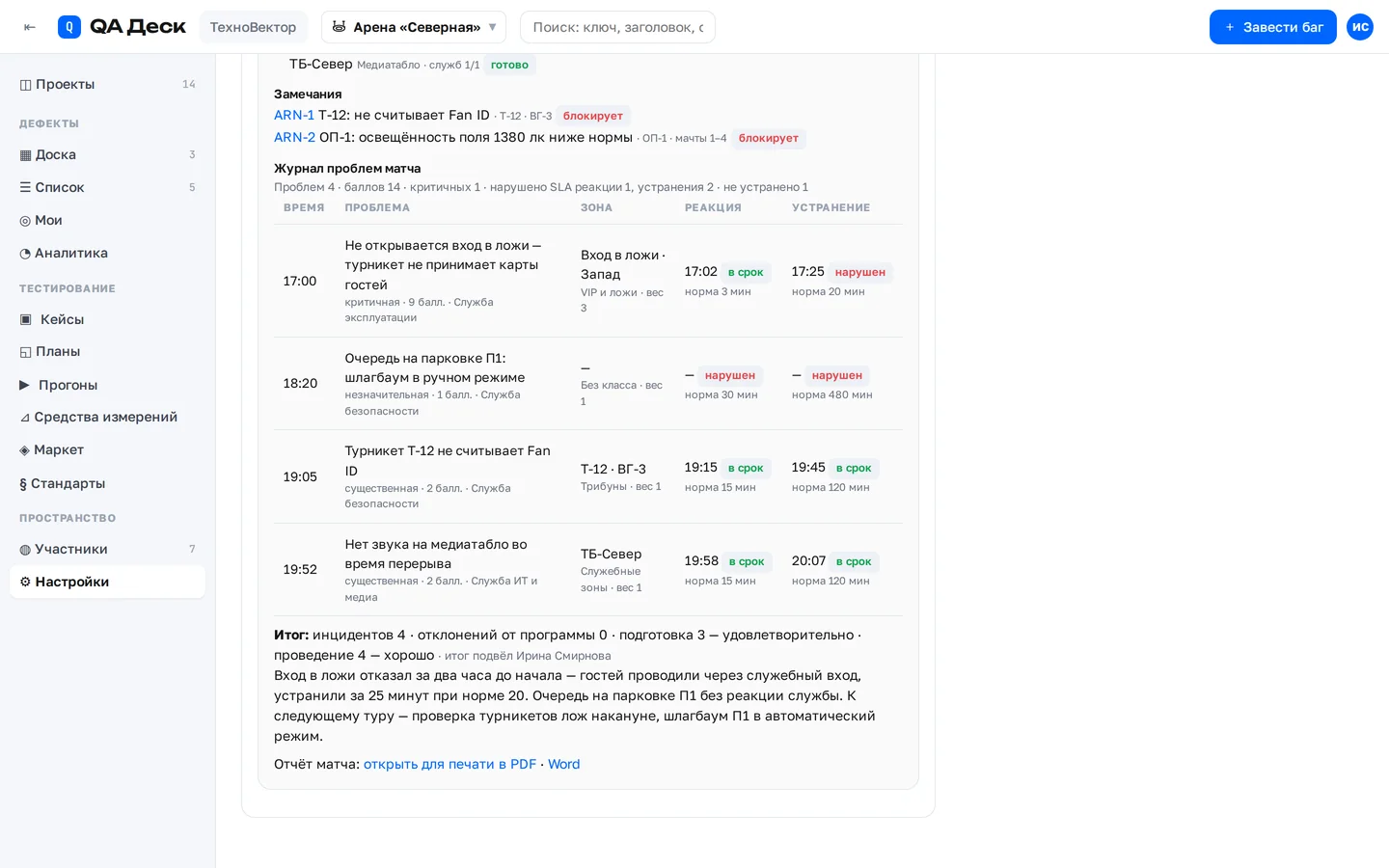
Task: Click problem Очередь на парковке П1
Action: 435,367
